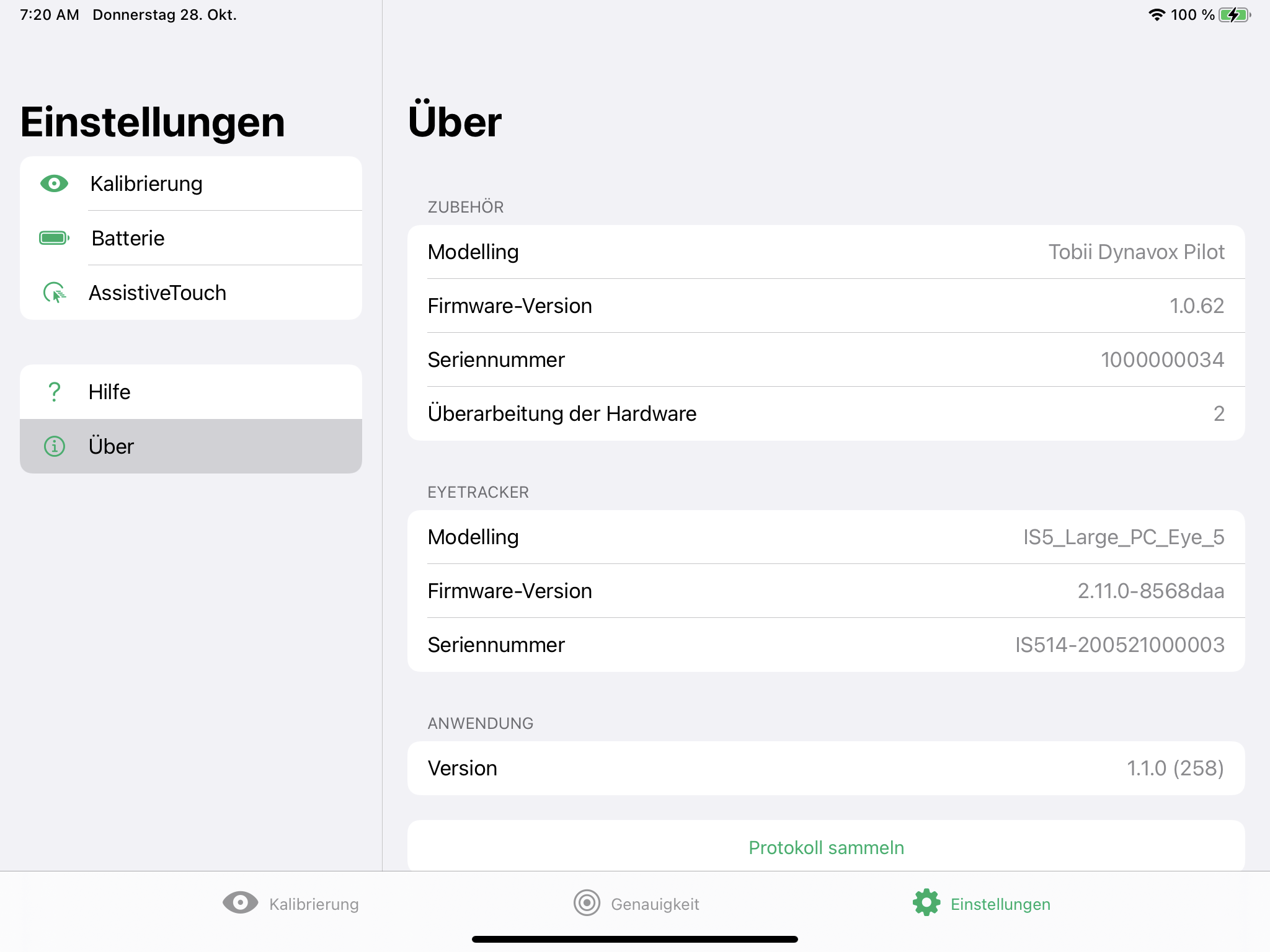Switch to bottom Kalibrierung tab label

314,904
